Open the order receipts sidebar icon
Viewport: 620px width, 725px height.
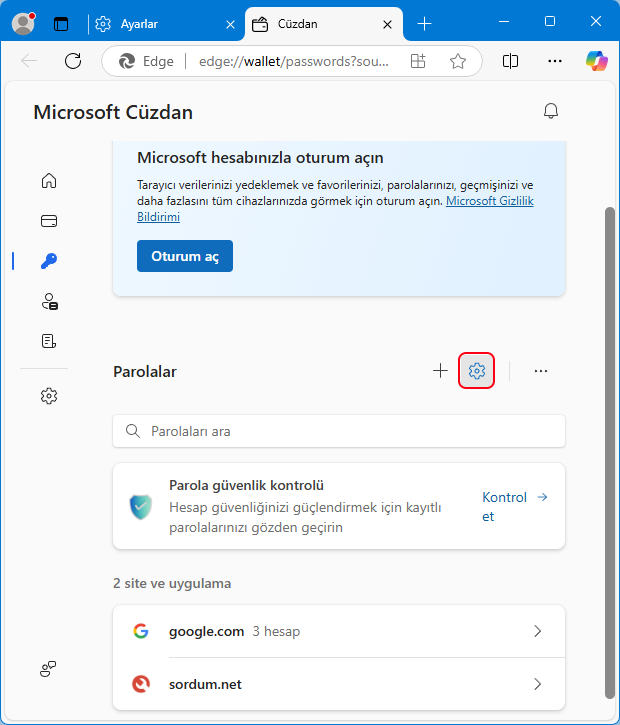point(49,341)
